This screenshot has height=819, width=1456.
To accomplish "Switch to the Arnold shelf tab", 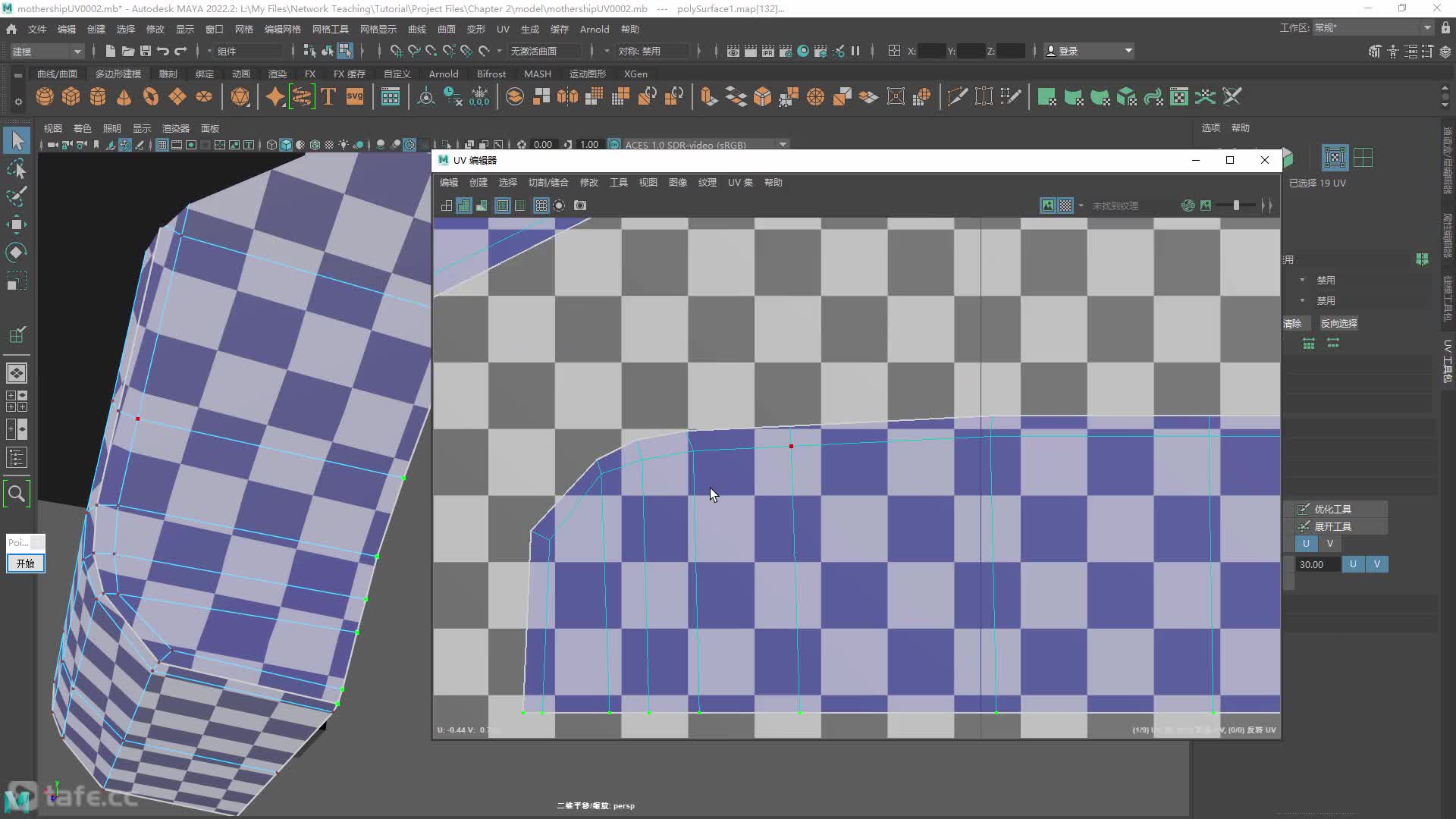I will point(444,74).
